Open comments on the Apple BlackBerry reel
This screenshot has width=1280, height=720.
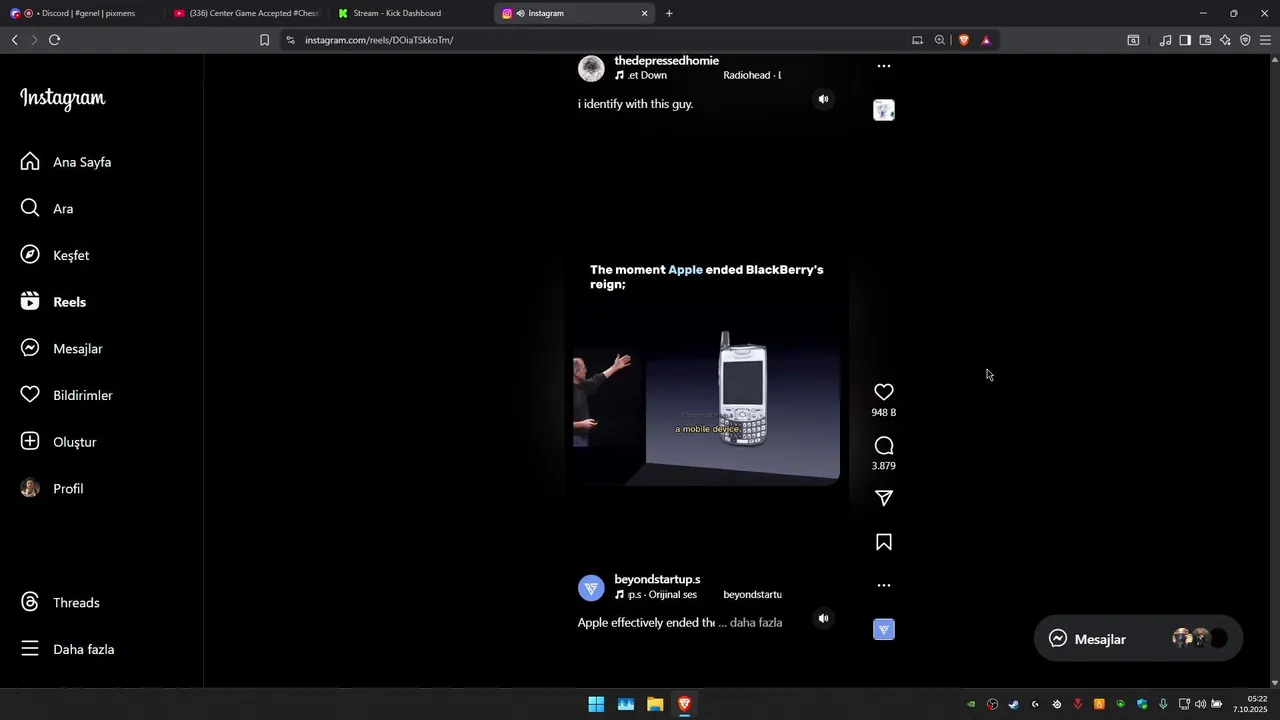883,446
